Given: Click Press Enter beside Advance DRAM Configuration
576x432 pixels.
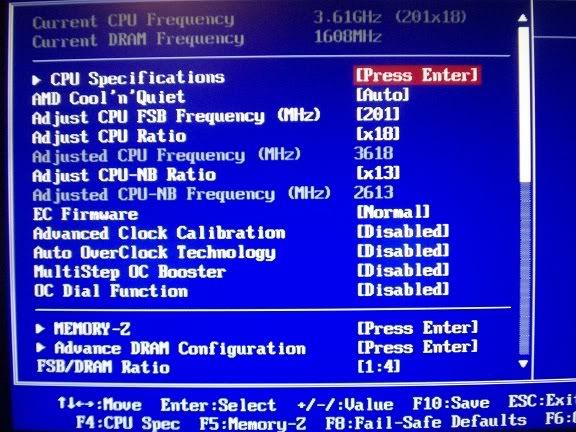Looking at the screenshot, I should [x=417, y=347].
